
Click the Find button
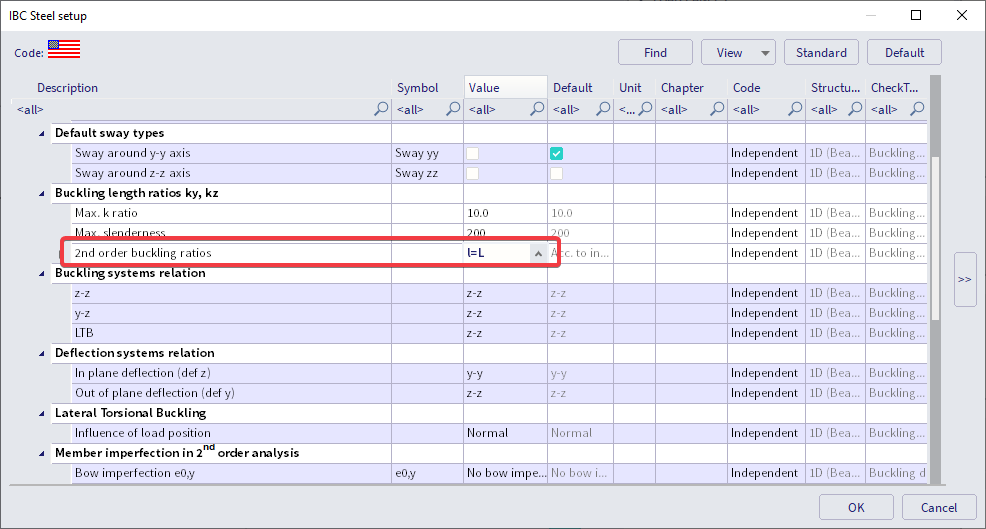click(655, 52)
